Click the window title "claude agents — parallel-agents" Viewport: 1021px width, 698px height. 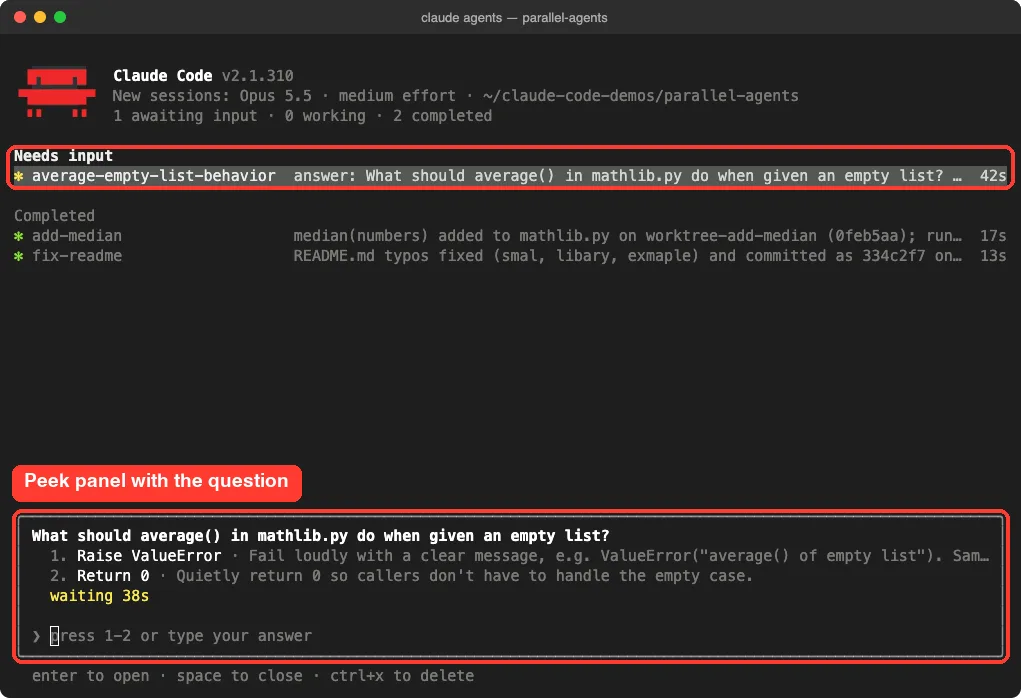514,18
